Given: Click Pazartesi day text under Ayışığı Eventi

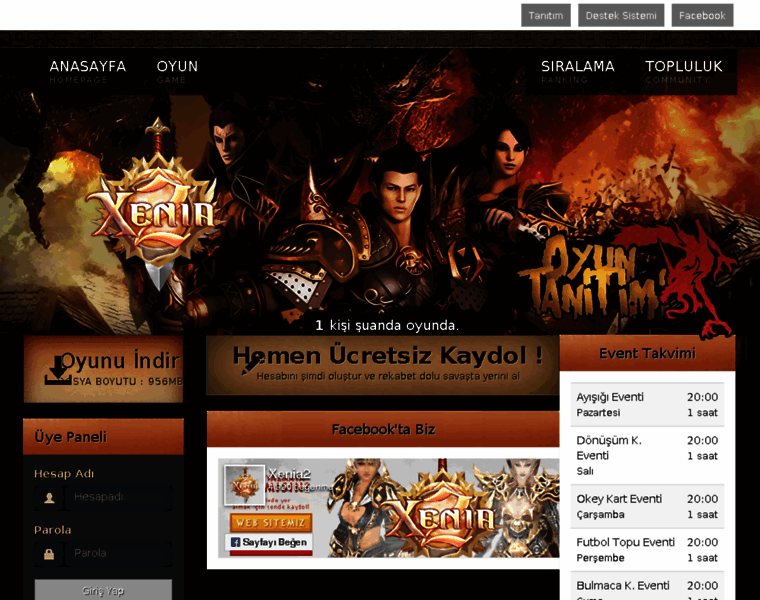Looking at the screenshot, I should pyautogui.click(x=598, y=413).
